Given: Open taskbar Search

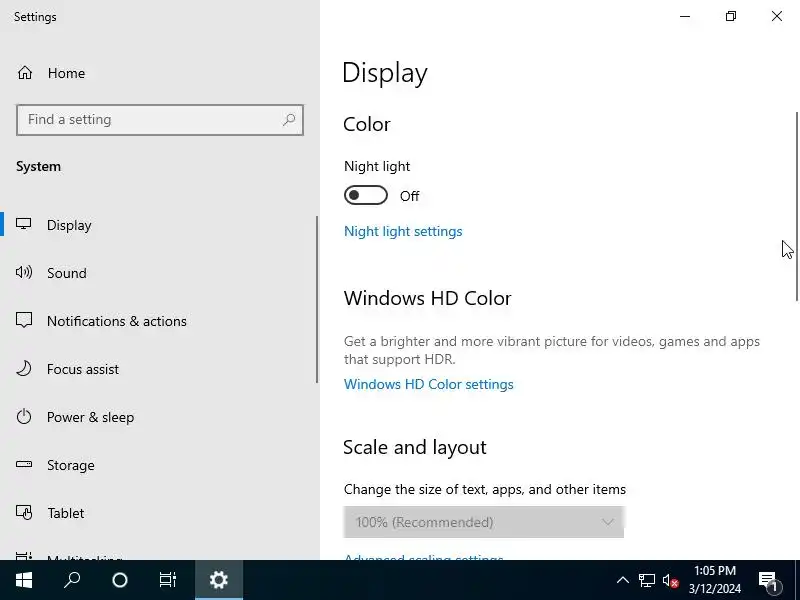Looking at the screenshot, I should click(x=72, y=580).
